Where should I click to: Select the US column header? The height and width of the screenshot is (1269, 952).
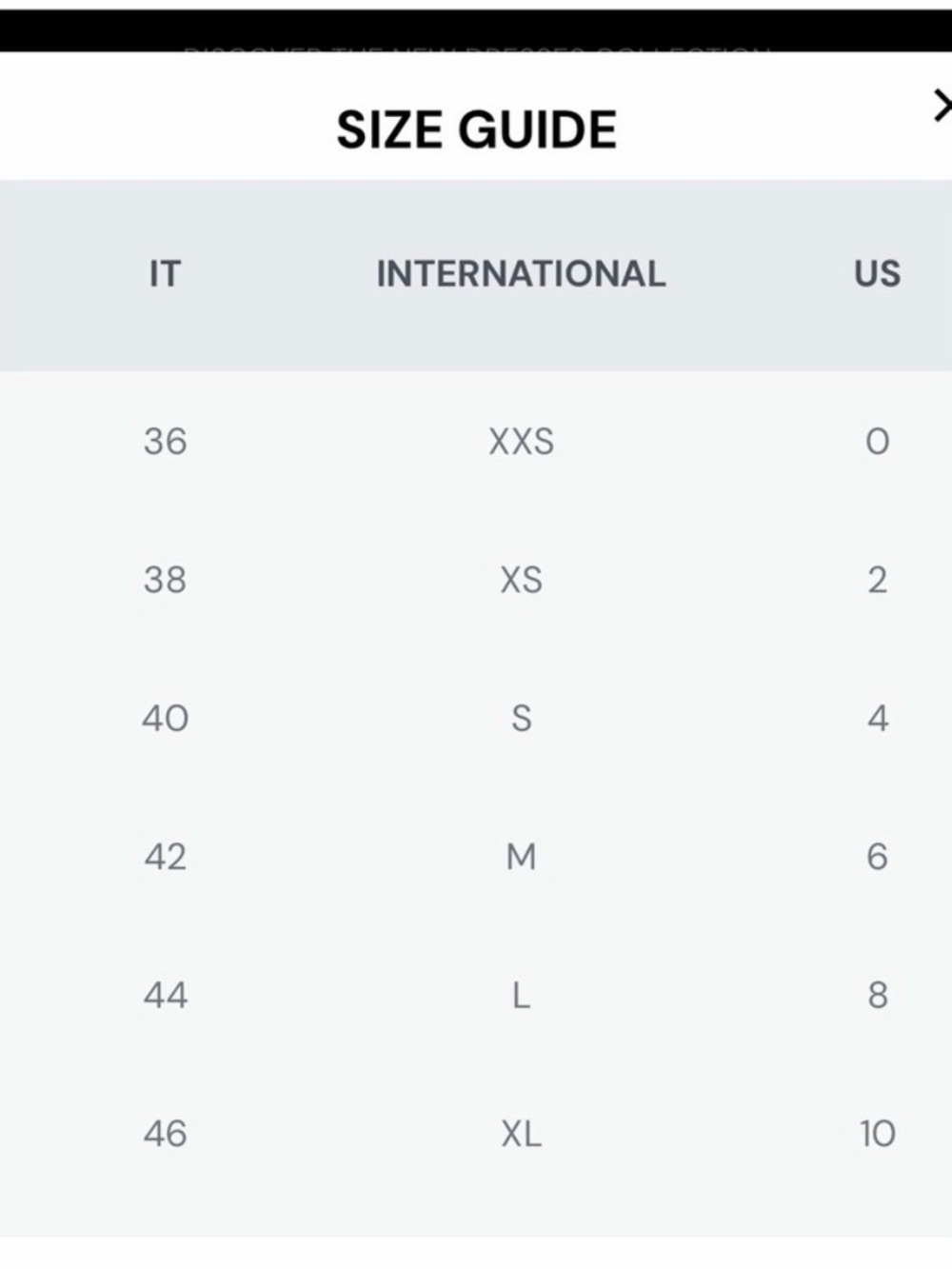877,274
